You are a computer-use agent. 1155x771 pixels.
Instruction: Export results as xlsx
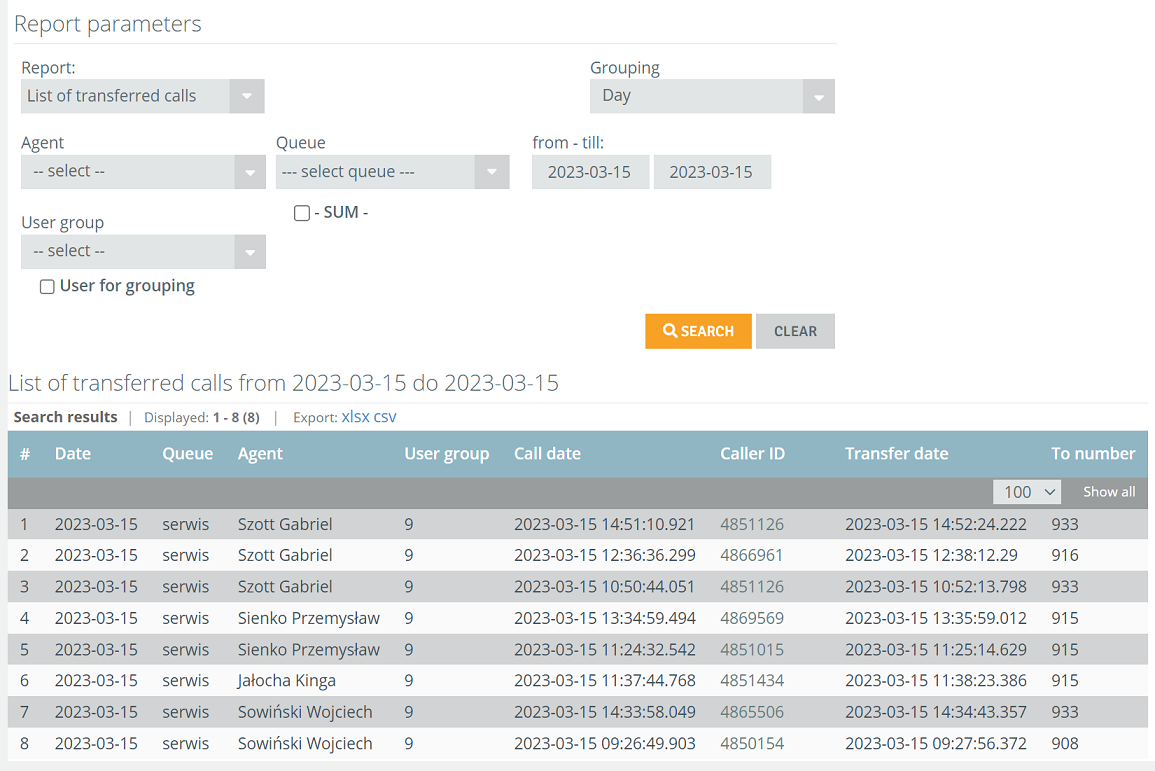[355, 417]
